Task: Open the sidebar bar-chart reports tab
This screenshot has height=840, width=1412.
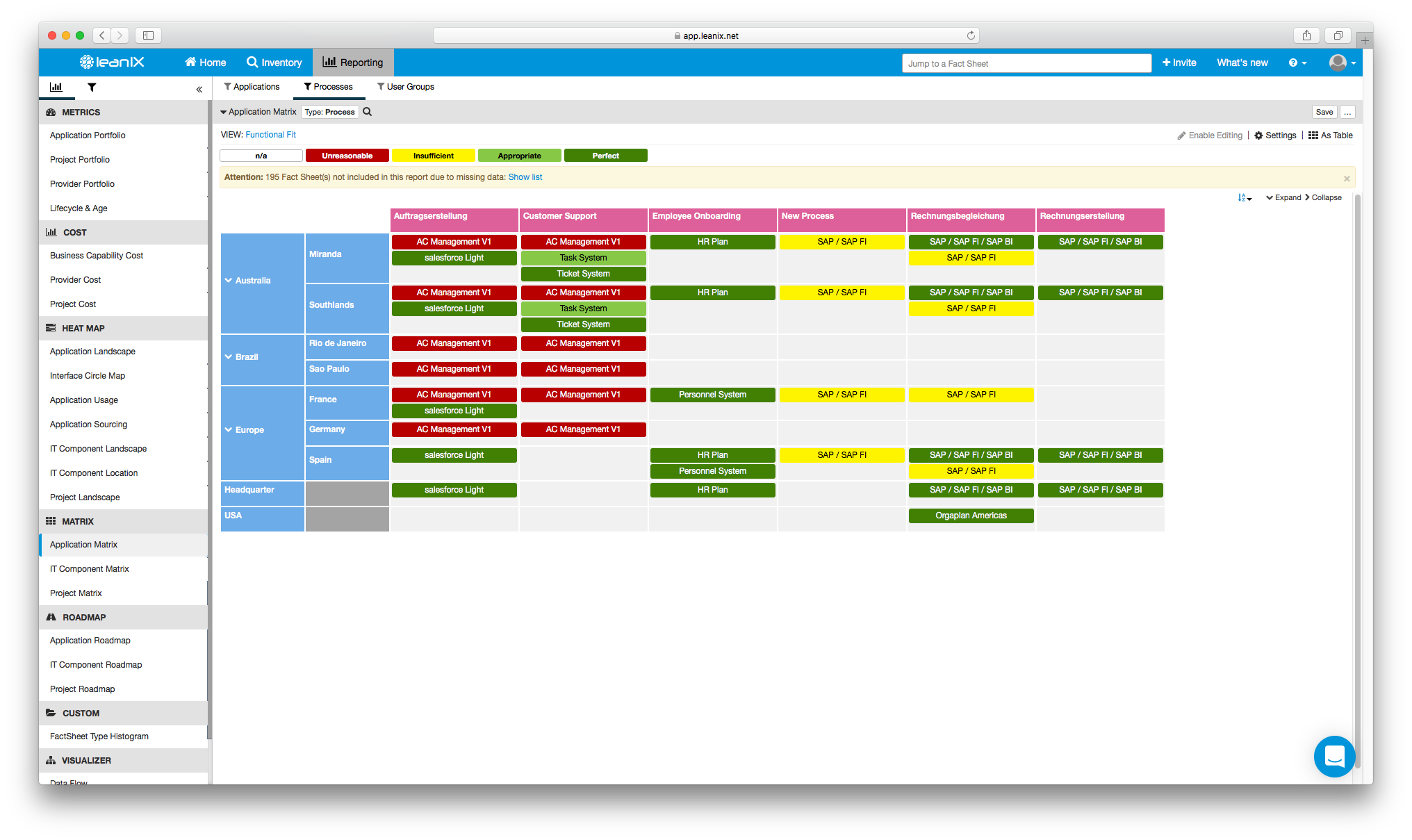Action: pos(56,88)
